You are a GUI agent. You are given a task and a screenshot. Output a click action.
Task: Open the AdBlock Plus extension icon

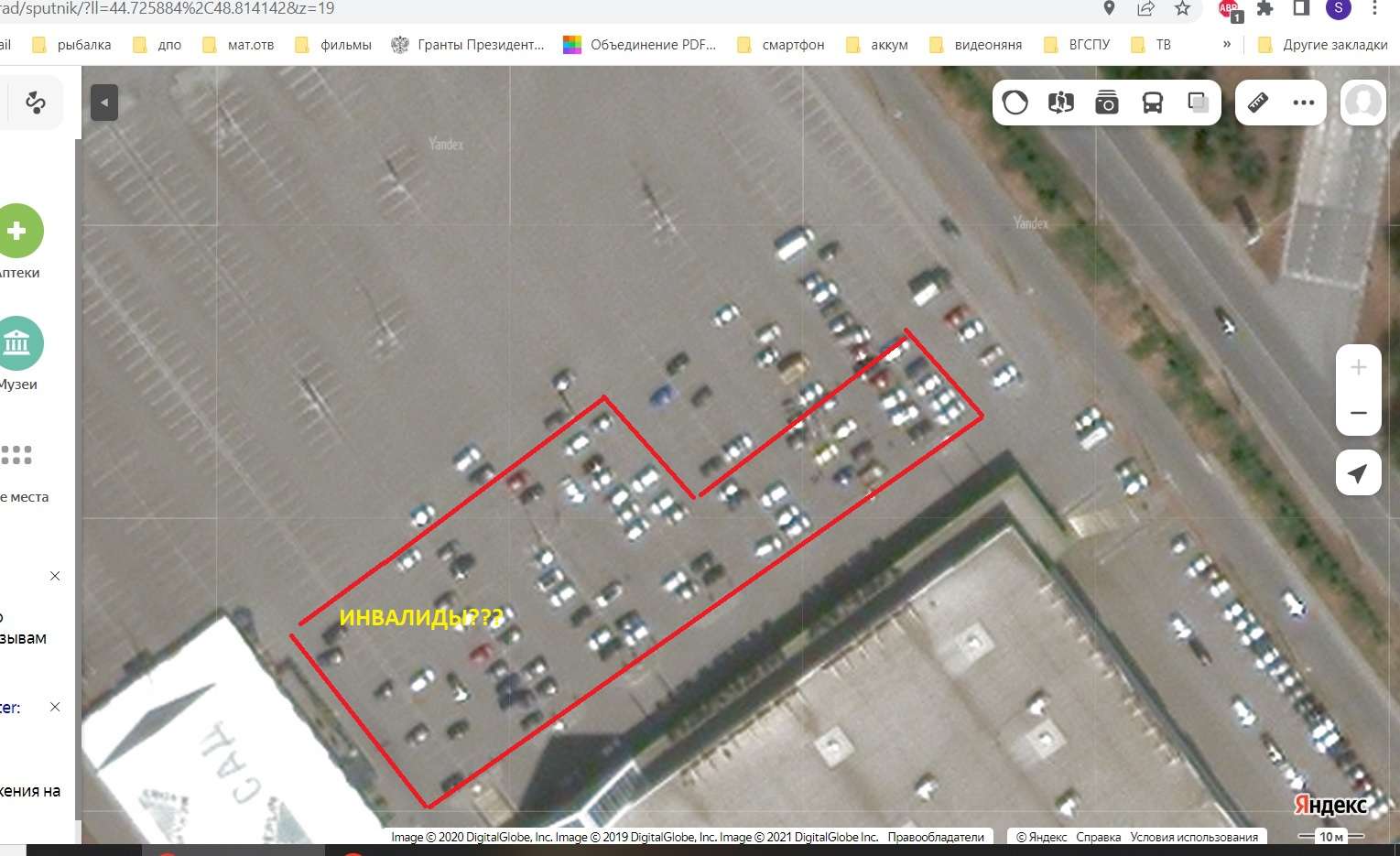pos(1230,9)
